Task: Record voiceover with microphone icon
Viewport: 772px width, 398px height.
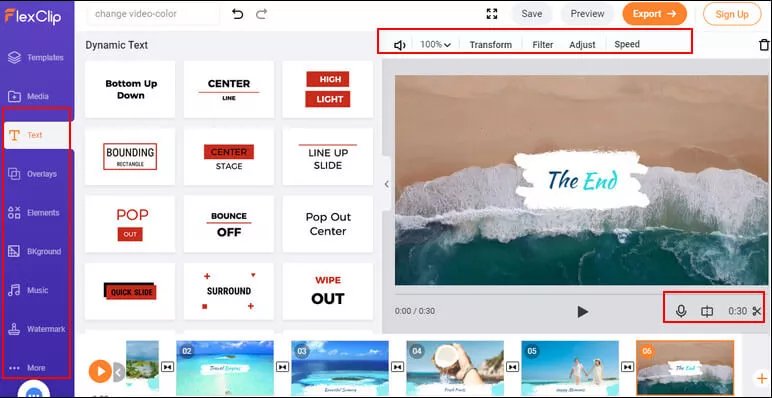Action: 681,311
